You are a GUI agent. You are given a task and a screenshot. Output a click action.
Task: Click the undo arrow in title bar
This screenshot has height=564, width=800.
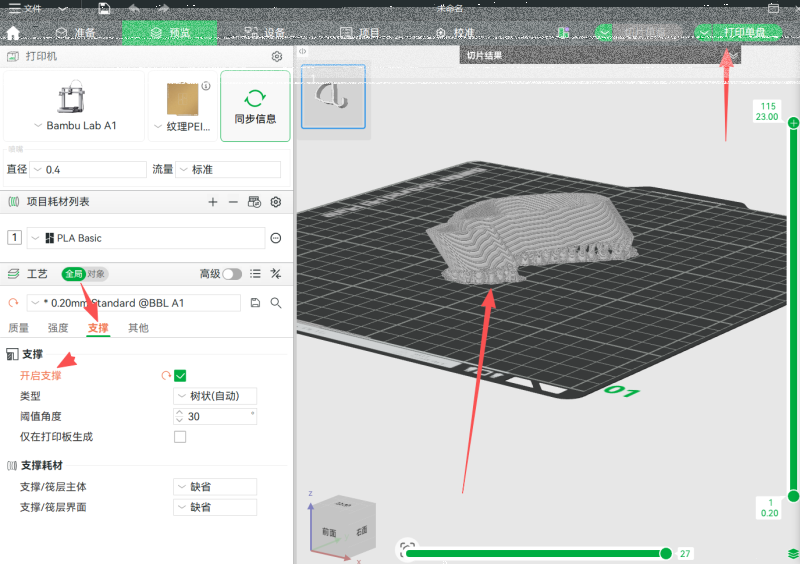pyautogui.click(x=134, y=8)
